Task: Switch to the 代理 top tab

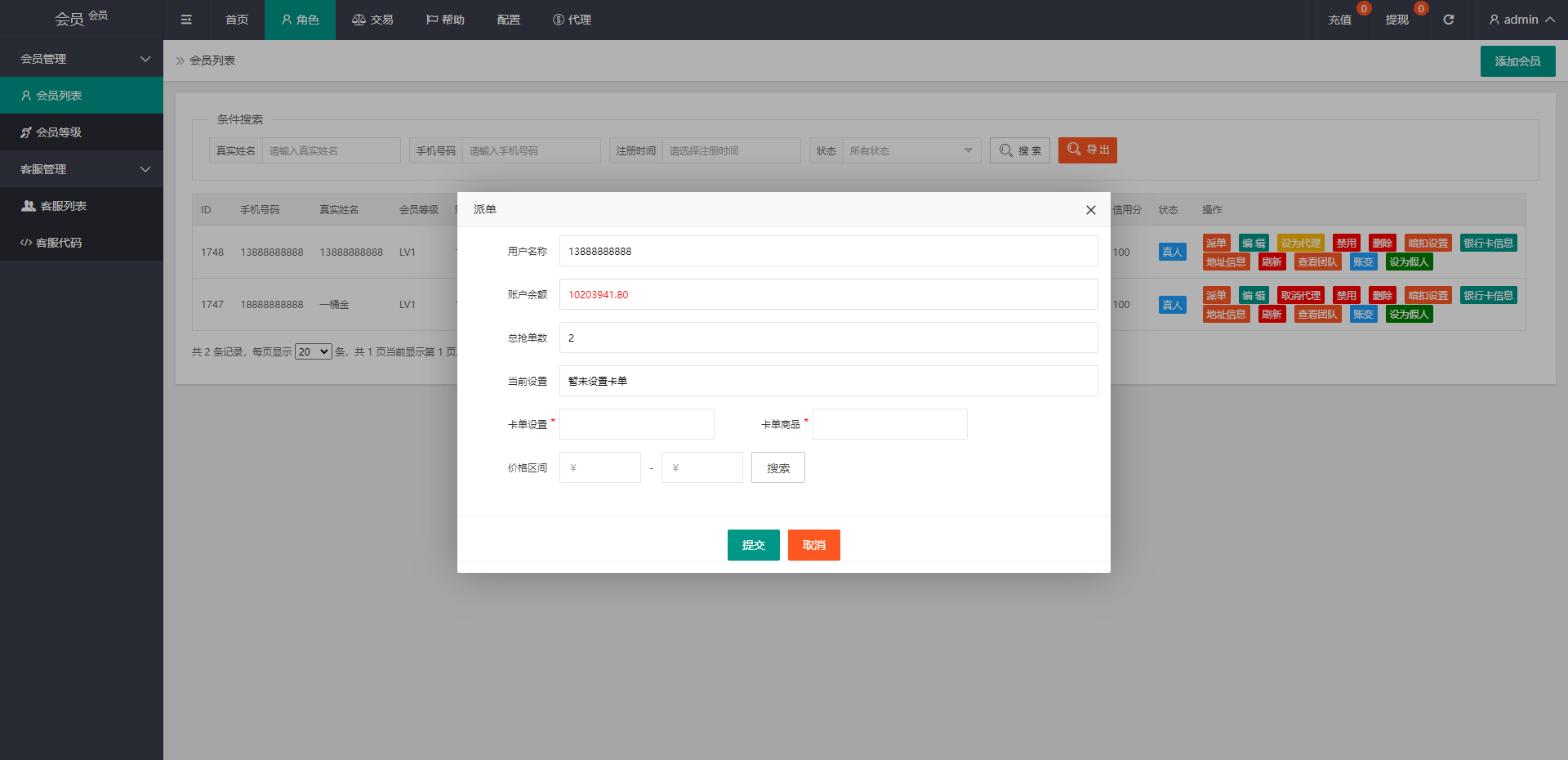Action: [x=572, y=20]
